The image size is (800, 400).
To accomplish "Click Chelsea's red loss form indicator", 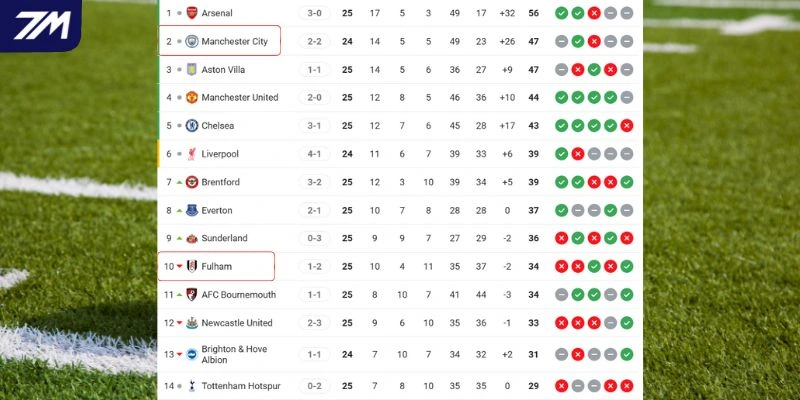I will [x=626, y=126].
